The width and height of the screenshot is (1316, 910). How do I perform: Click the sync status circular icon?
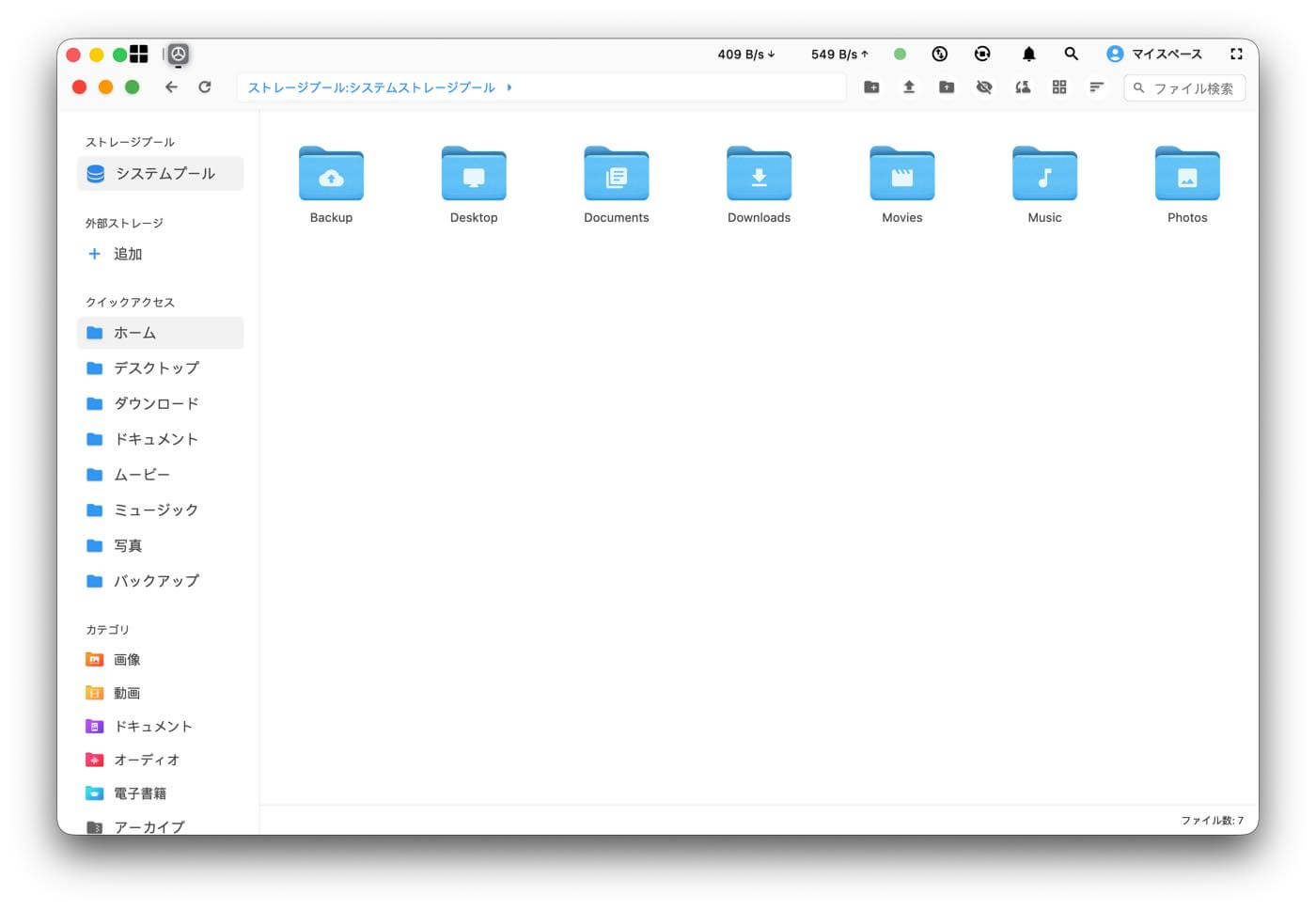[x=982, y=55]
